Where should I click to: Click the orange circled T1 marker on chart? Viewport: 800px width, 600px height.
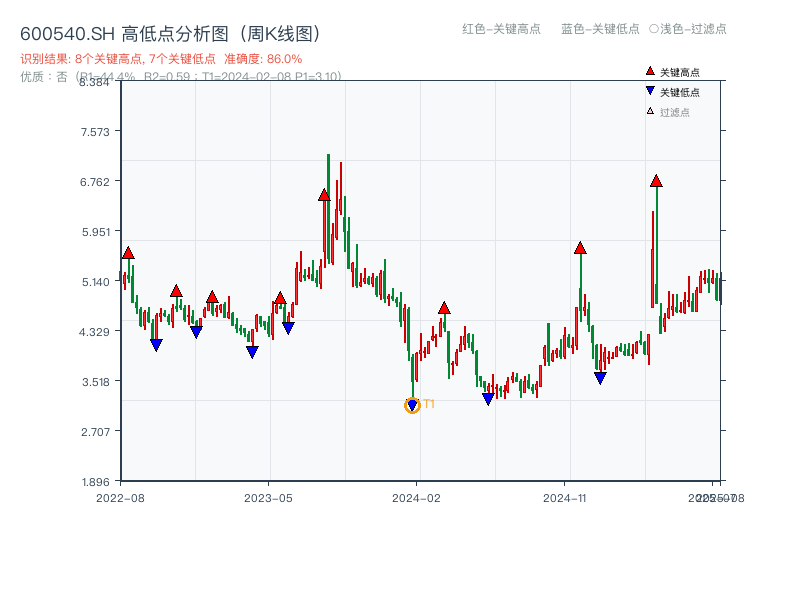(x=412, y=406)
